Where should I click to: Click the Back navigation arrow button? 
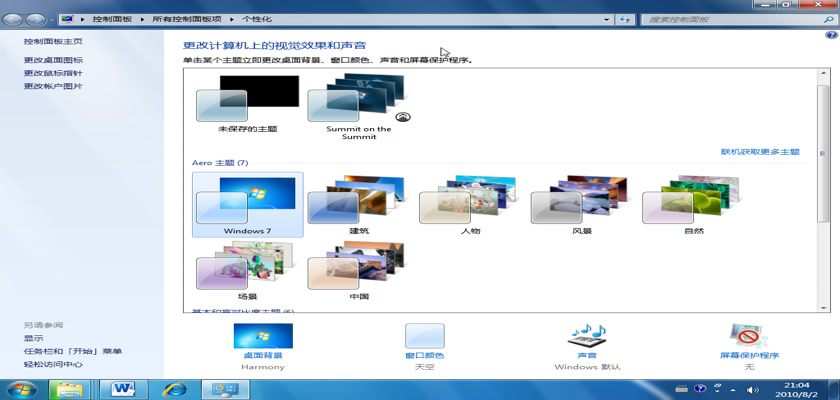15,19
